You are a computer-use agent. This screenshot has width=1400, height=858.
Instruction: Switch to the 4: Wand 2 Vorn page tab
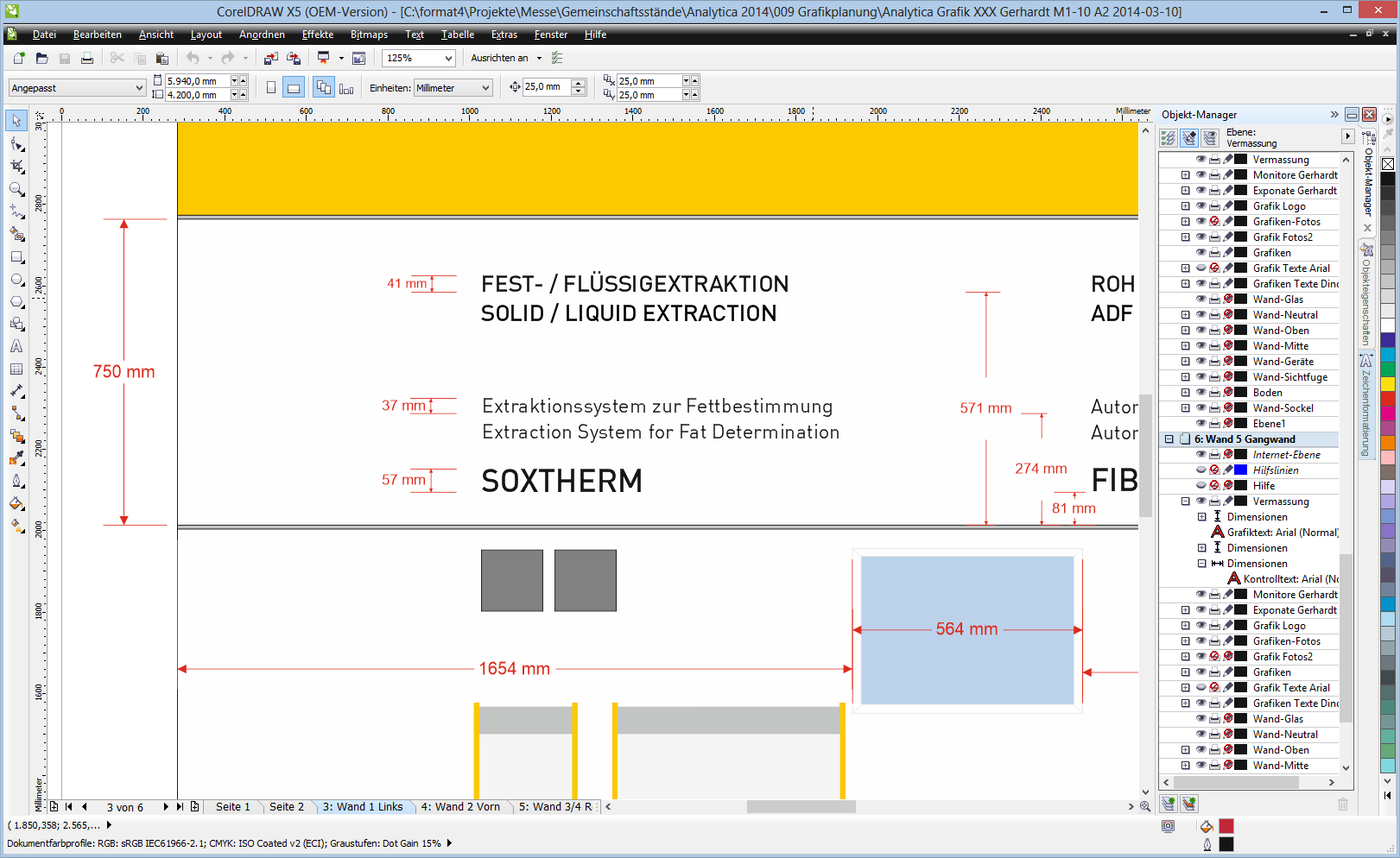point(460,807)
